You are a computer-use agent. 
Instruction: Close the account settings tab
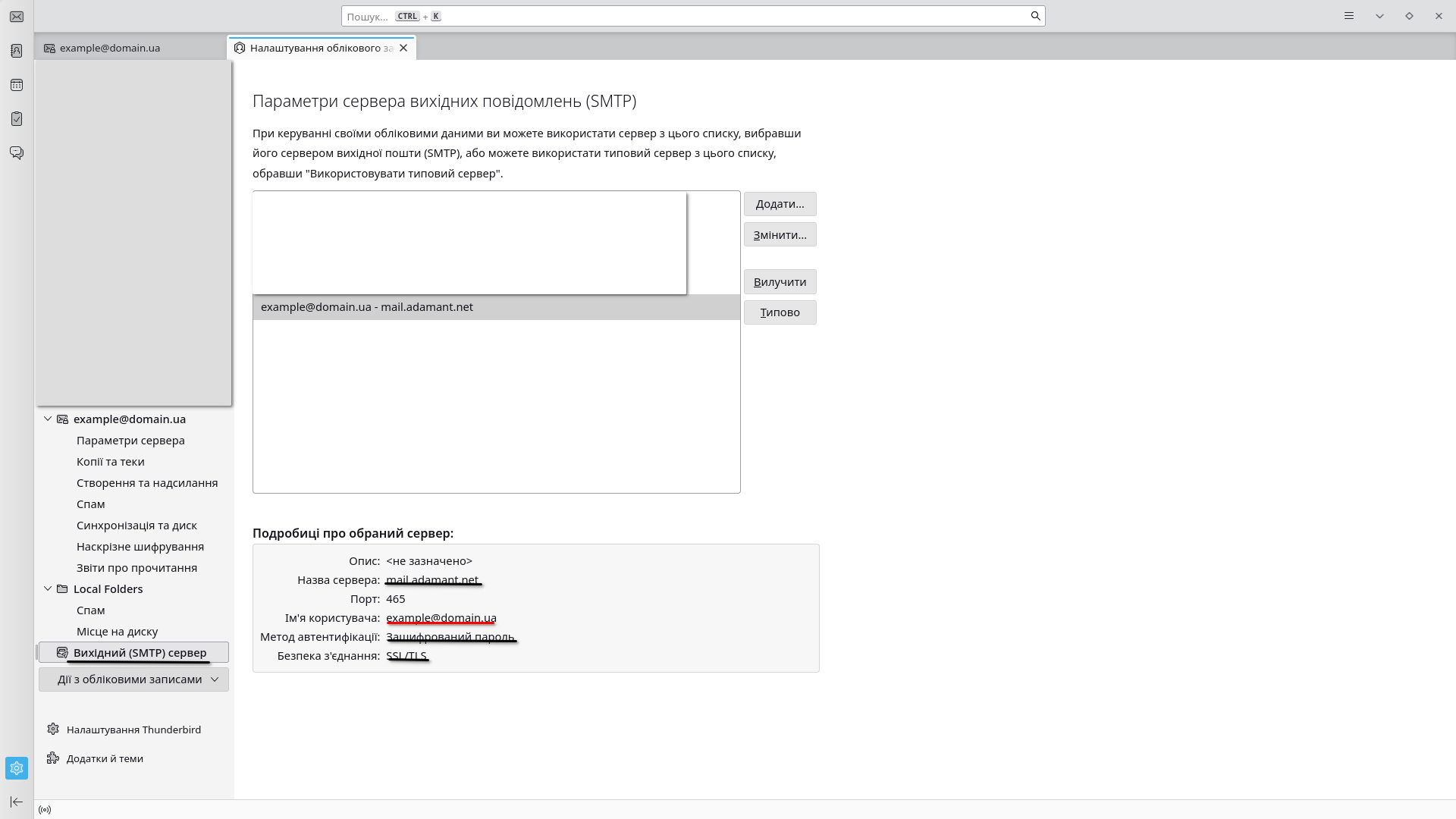pyautogui.click(x=403, y=48)
